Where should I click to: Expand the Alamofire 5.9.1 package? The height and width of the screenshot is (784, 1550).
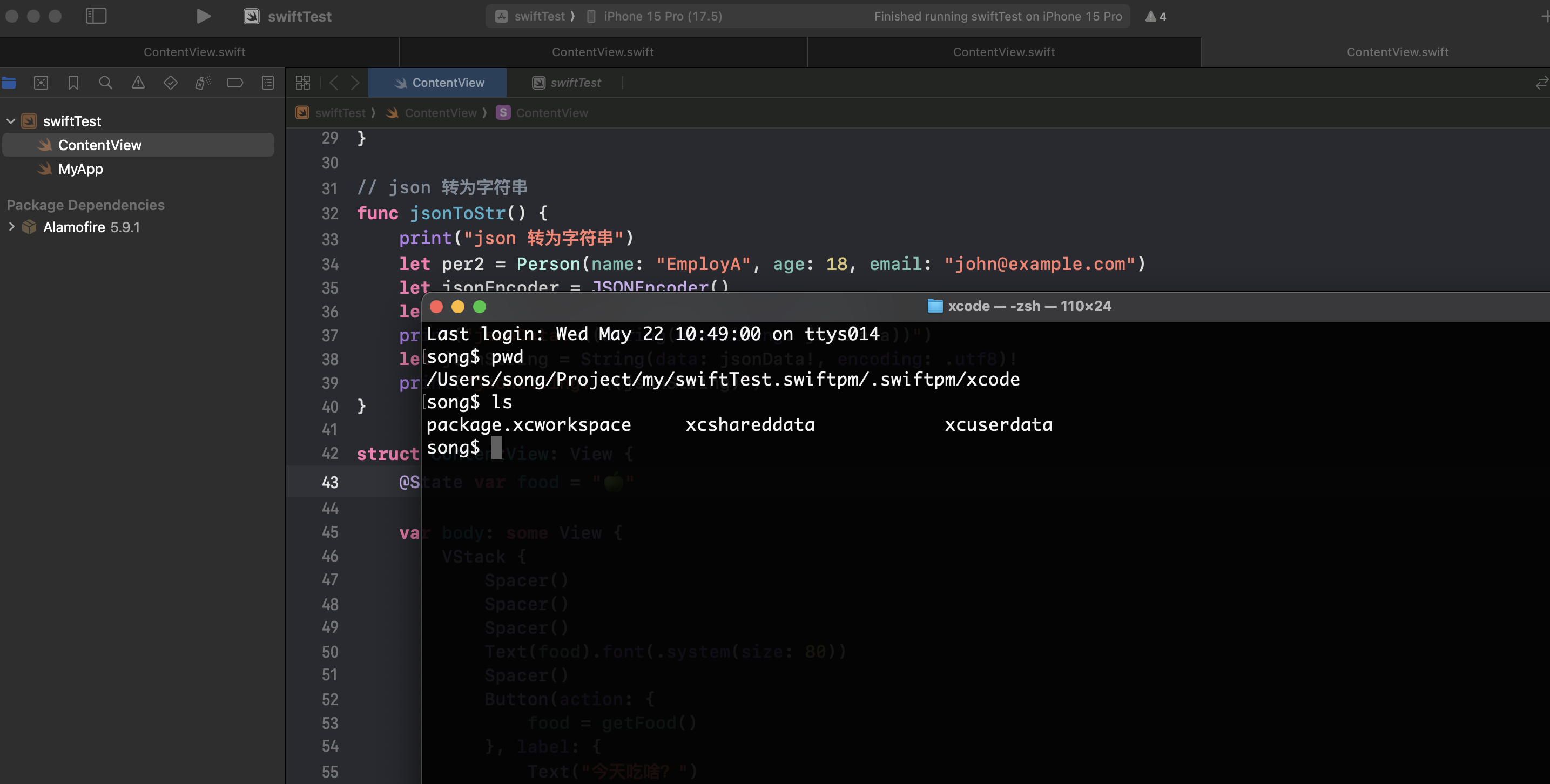tap(11, 227)
